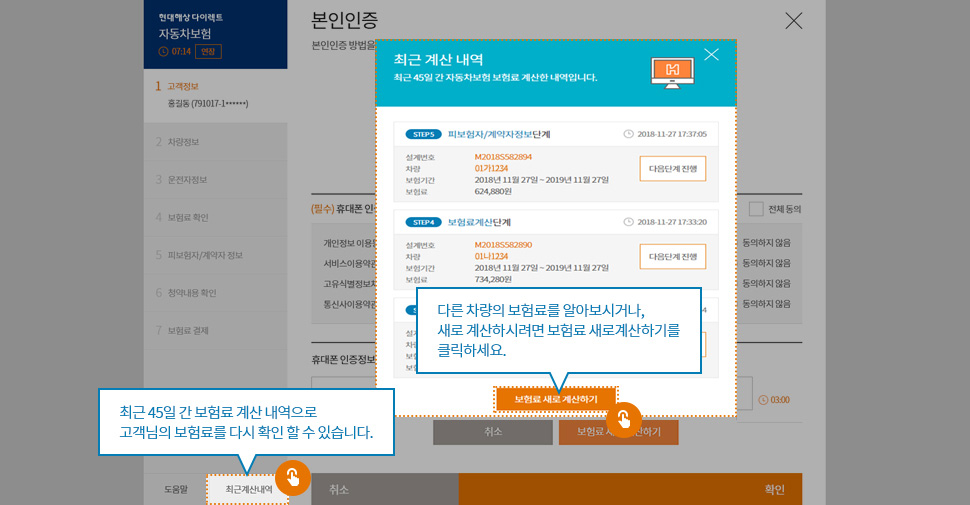This screenshot has height=505, width=970.
Task: Click the clock icon beside 07:14
Action: (163, 51)
